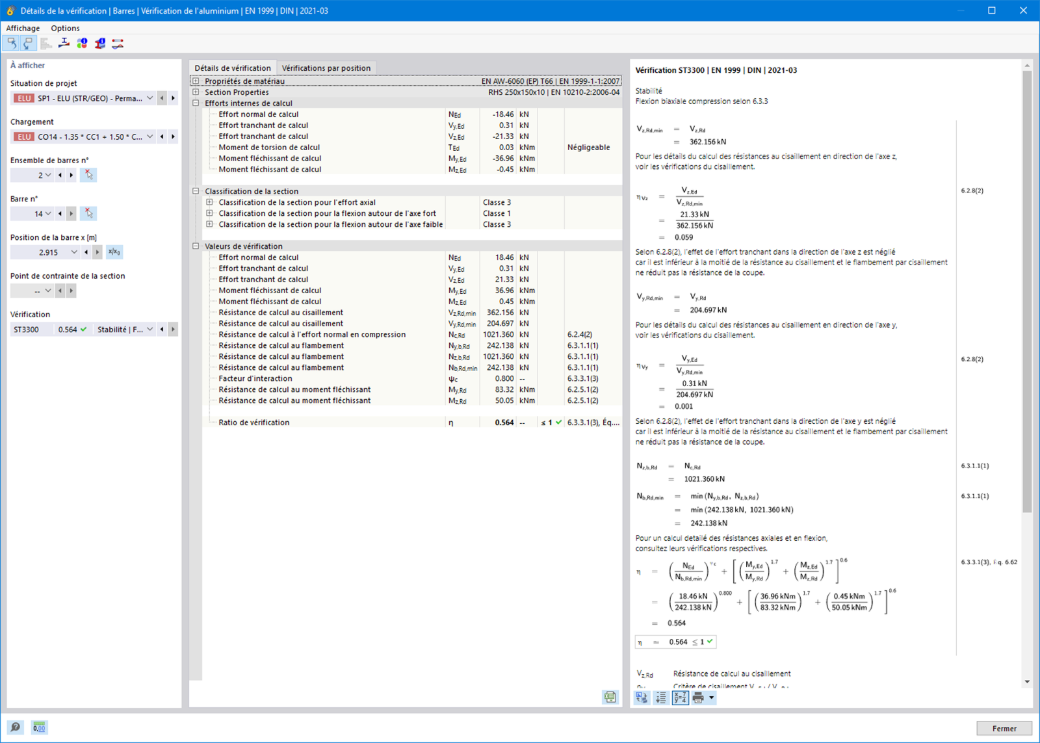Viewport: 1040px width, 743px height.
Task: Go to previous Chargement
Action: 162,137
